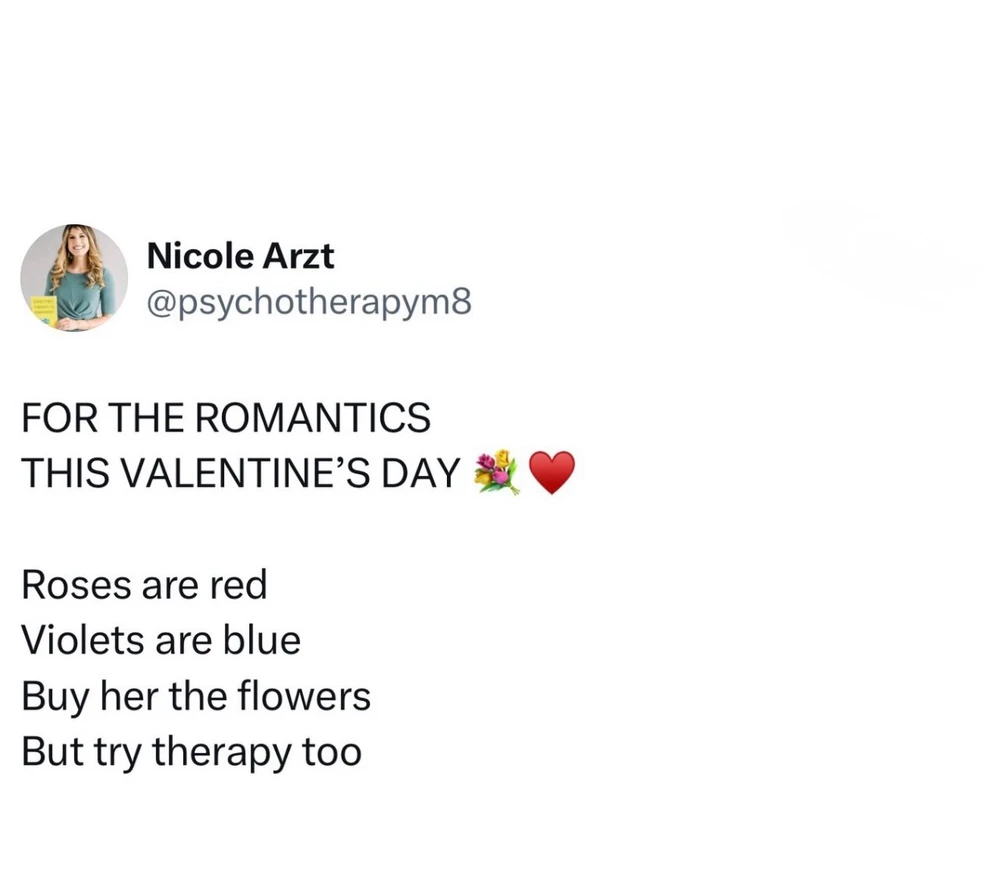Click Nicole Arzt's profile photo
1000x873 pixels.
coord(74,278)
